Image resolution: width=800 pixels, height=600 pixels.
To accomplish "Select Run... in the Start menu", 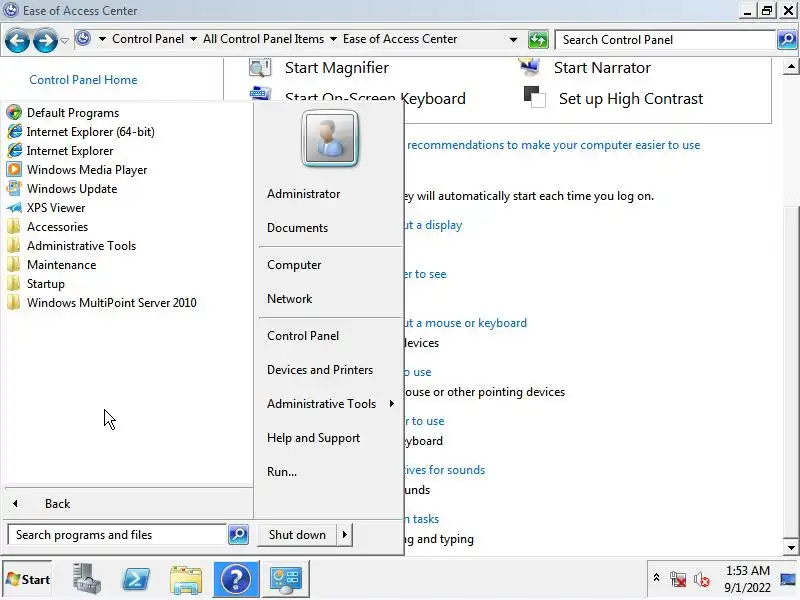I will 282,471.
